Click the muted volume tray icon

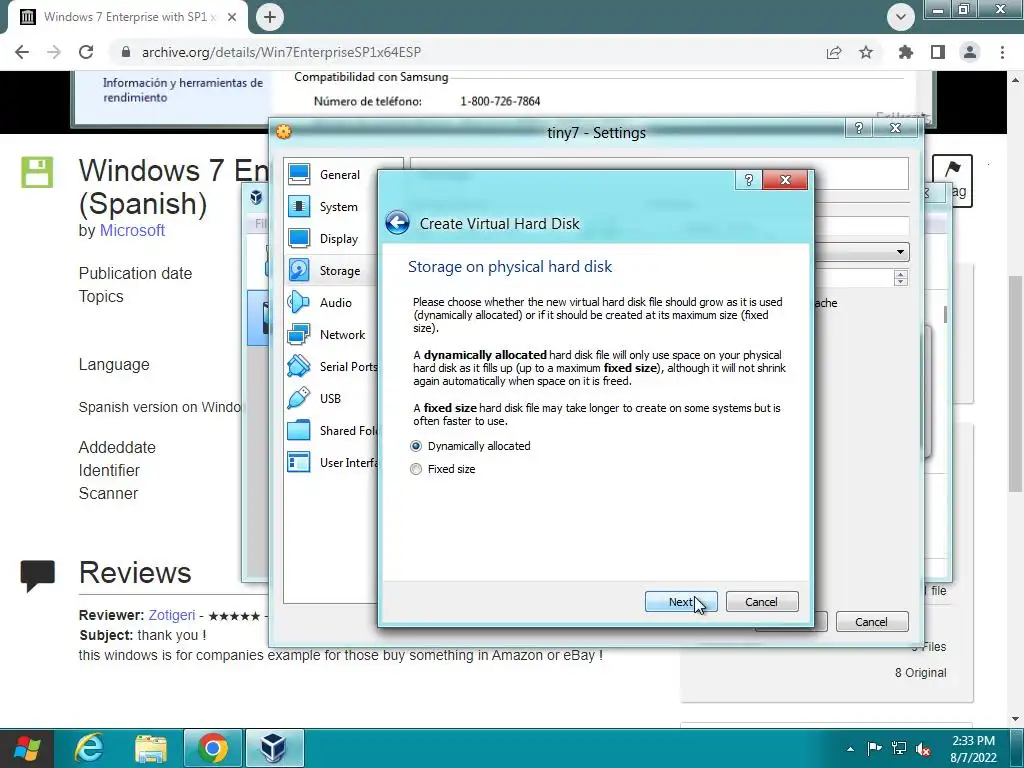[x=923, y=748]
